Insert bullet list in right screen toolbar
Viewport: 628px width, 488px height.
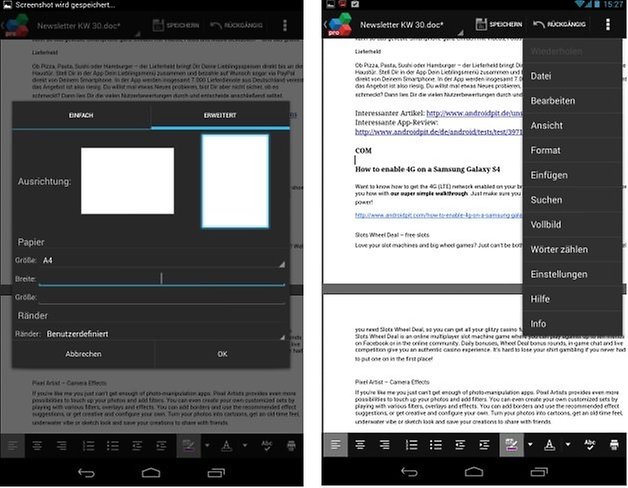(x=435, y=445)
